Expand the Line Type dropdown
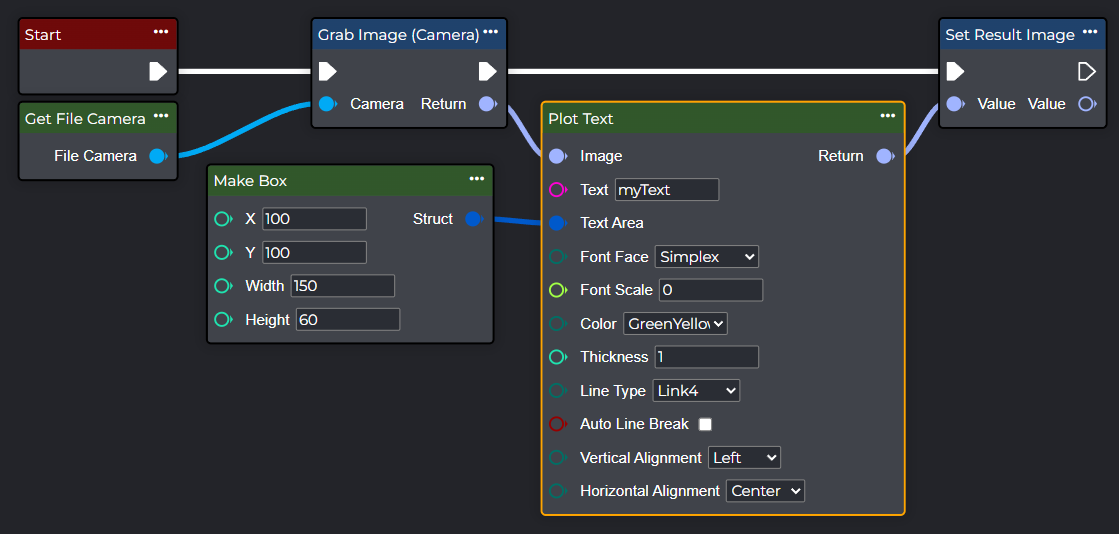This screenshot has height=534, width=1119. pyautogui.click(x=696, y=391)
